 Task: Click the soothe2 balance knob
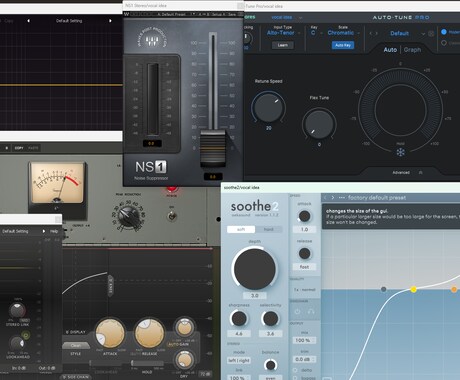pyautogui.click(x=270, y=365)
